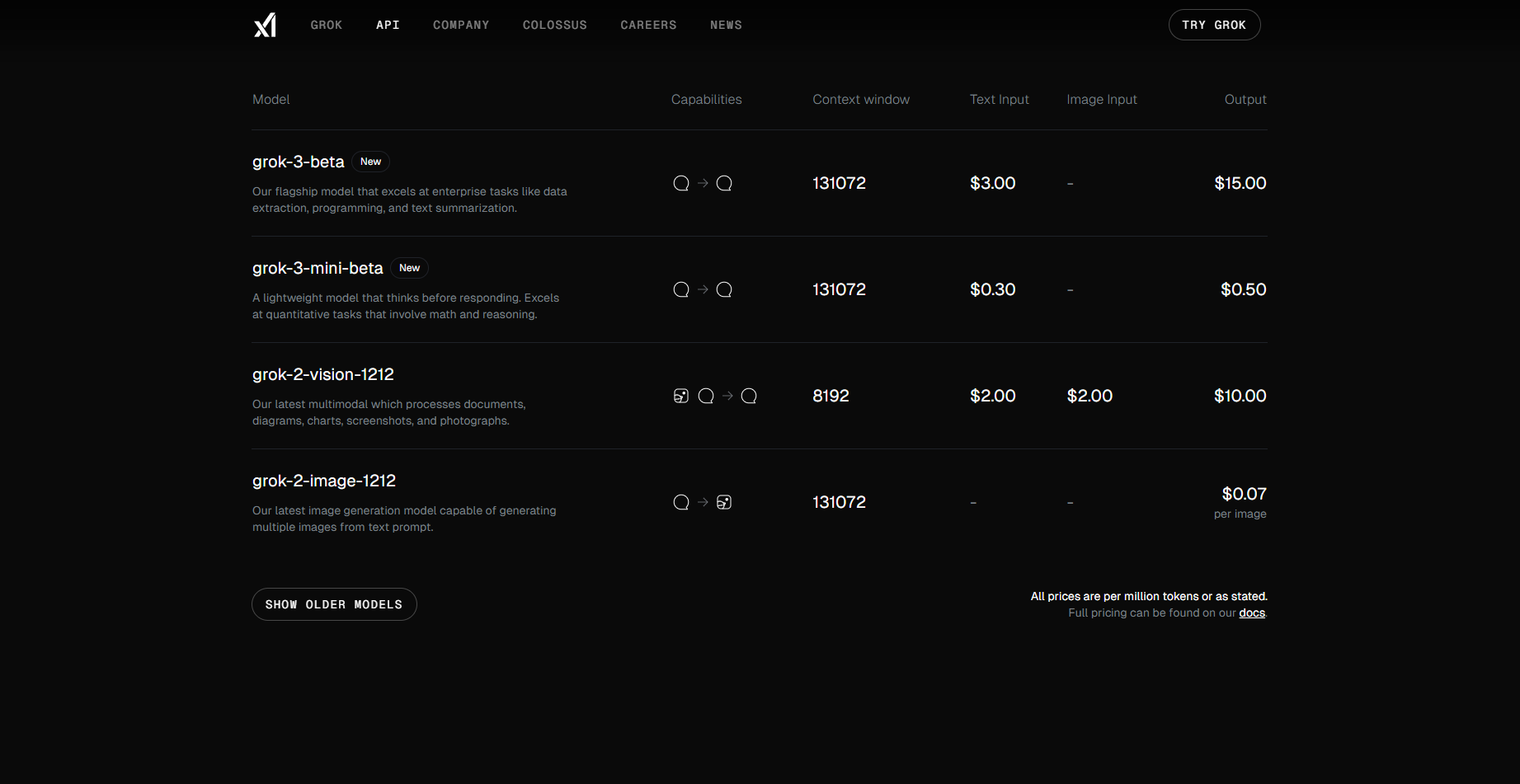The image size is (1520, 784).
Task: Visit the CAREERS nav item
Action: [648, 26]
